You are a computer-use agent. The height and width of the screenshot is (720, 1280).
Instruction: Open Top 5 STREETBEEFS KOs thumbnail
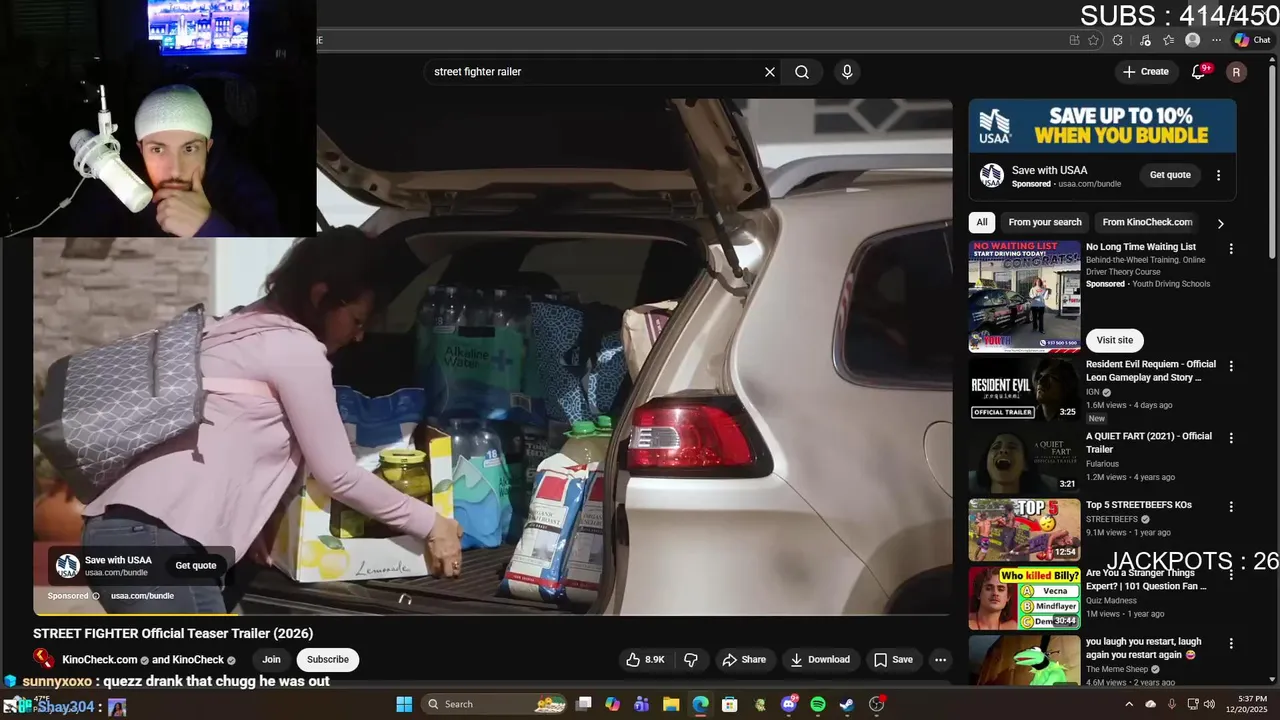[x=1024, y=530]
